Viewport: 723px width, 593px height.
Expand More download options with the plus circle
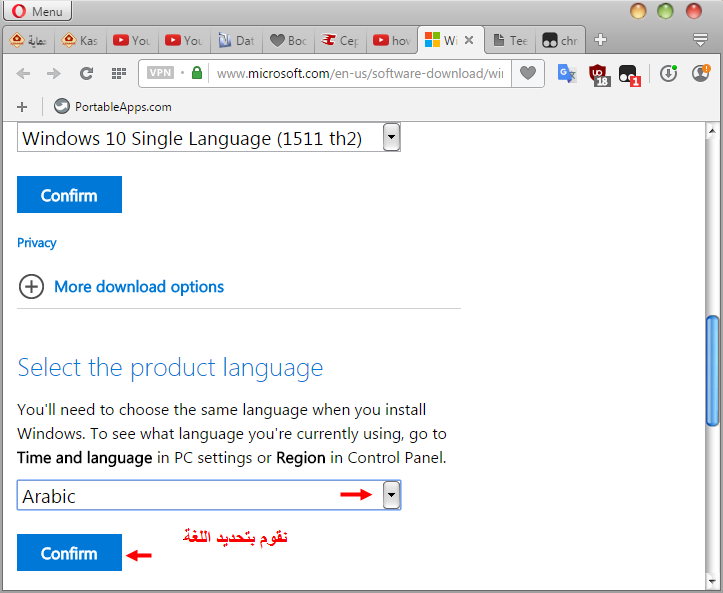31,286
